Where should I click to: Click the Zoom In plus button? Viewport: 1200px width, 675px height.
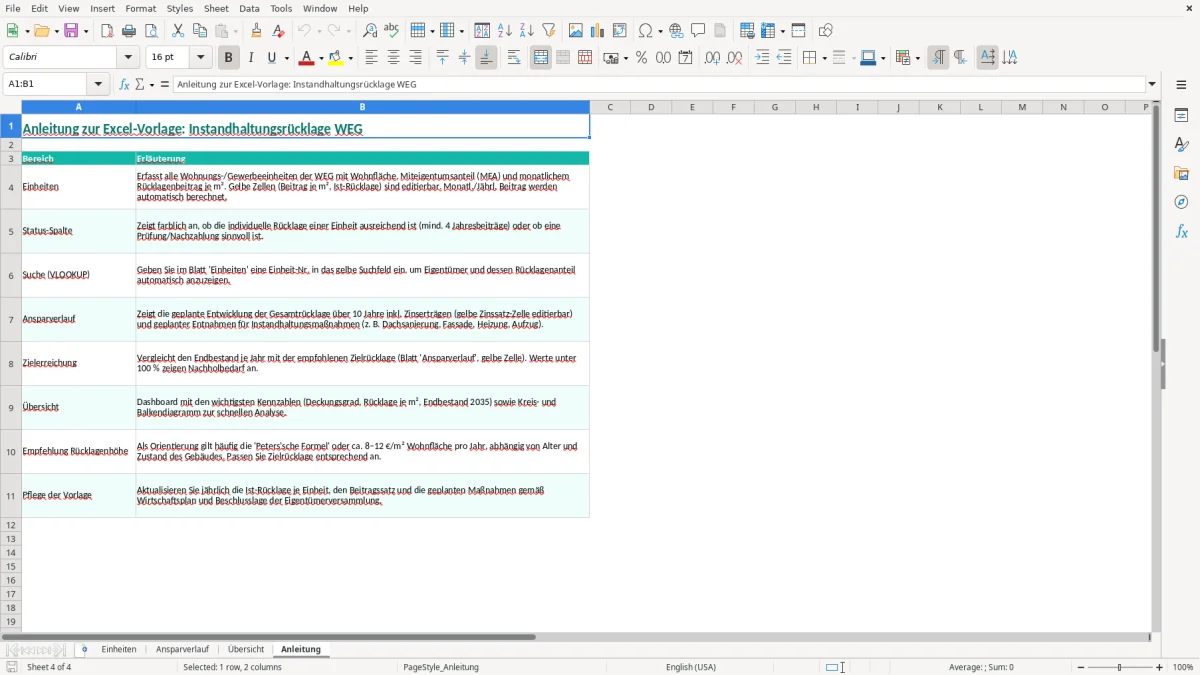tap(1160, 667)
